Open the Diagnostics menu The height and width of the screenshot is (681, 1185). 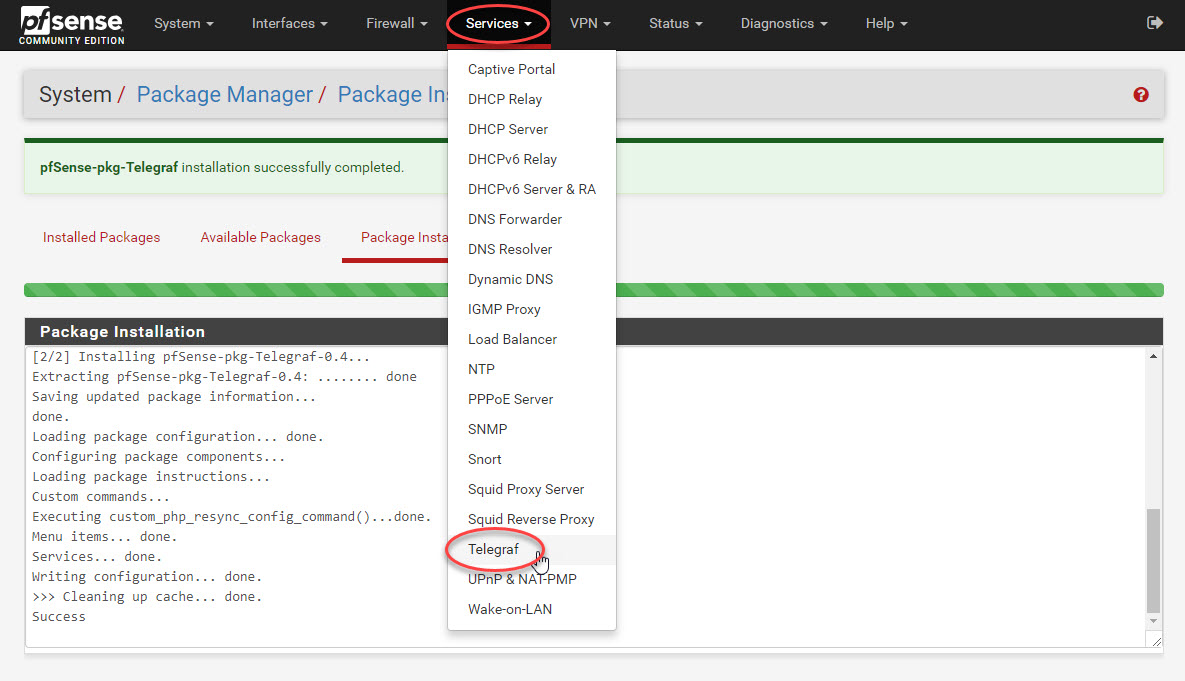tap(784, 23)
